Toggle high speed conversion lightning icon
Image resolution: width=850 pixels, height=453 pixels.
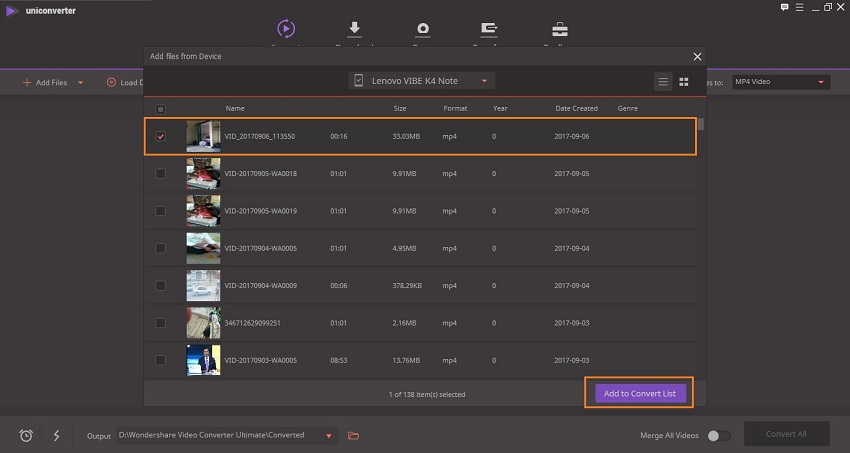(x=56, y=435)
